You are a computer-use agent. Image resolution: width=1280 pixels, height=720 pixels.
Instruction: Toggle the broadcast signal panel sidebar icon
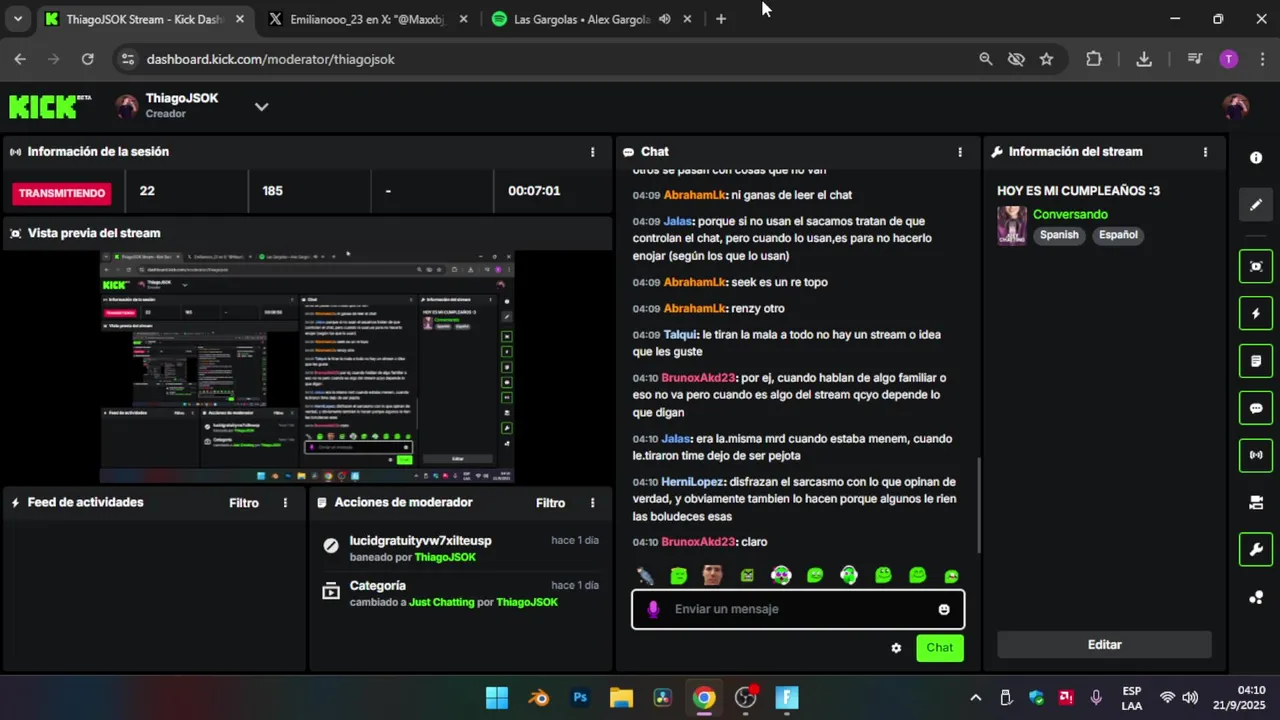[1256, 455]
